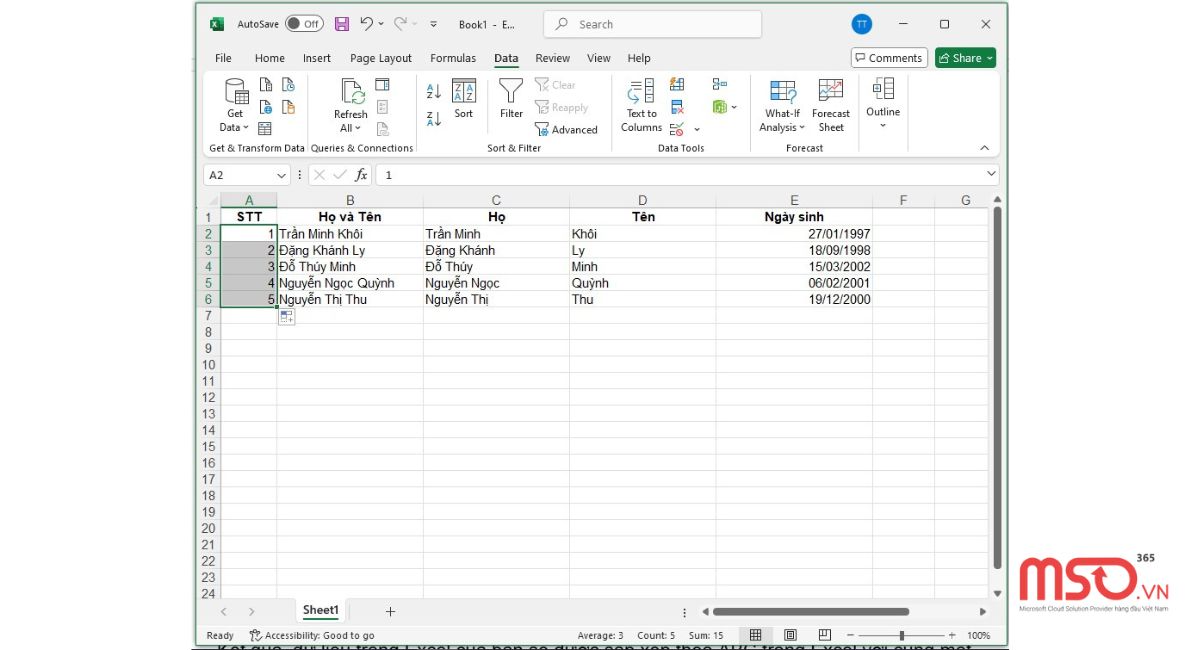Click zoom out minus button

[850, 635]
